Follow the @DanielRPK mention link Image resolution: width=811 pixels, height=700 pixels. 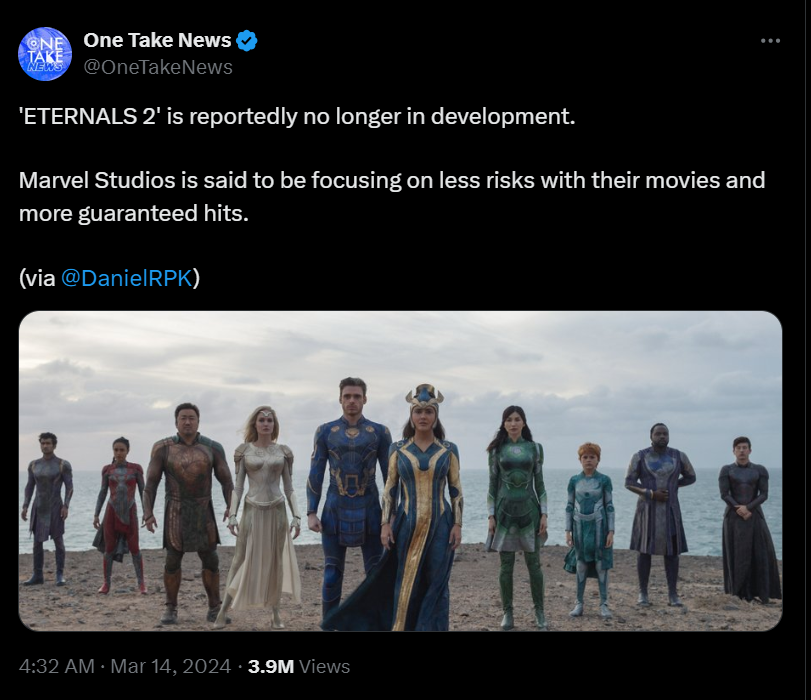point(127,278)
